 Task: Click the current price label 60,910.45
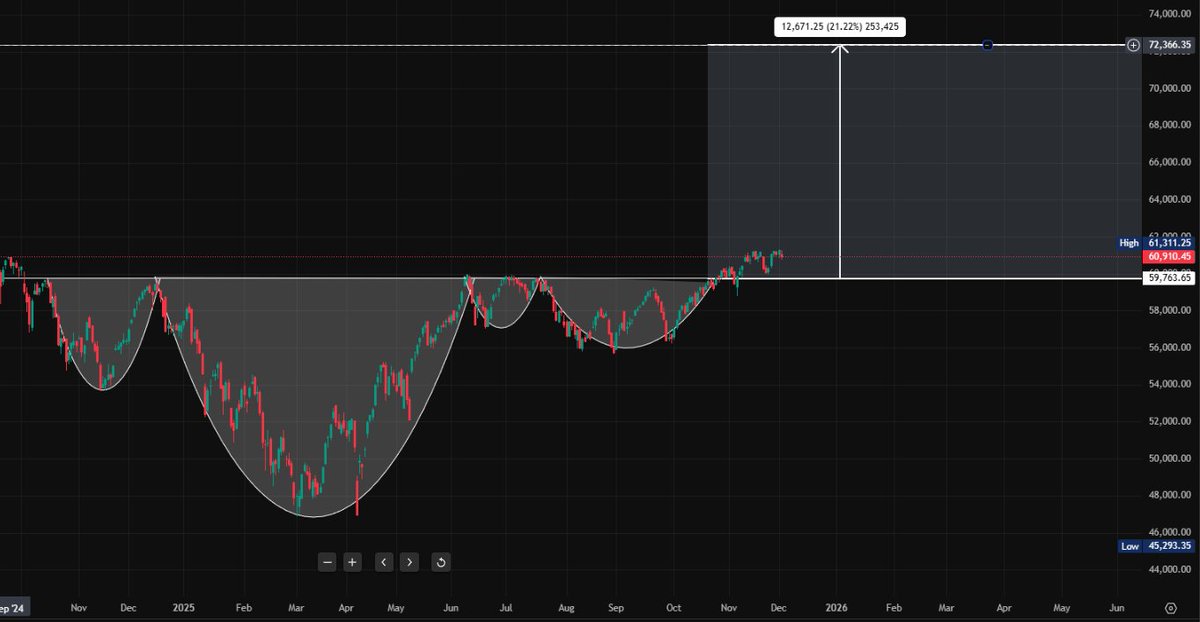coord(1169,257)
